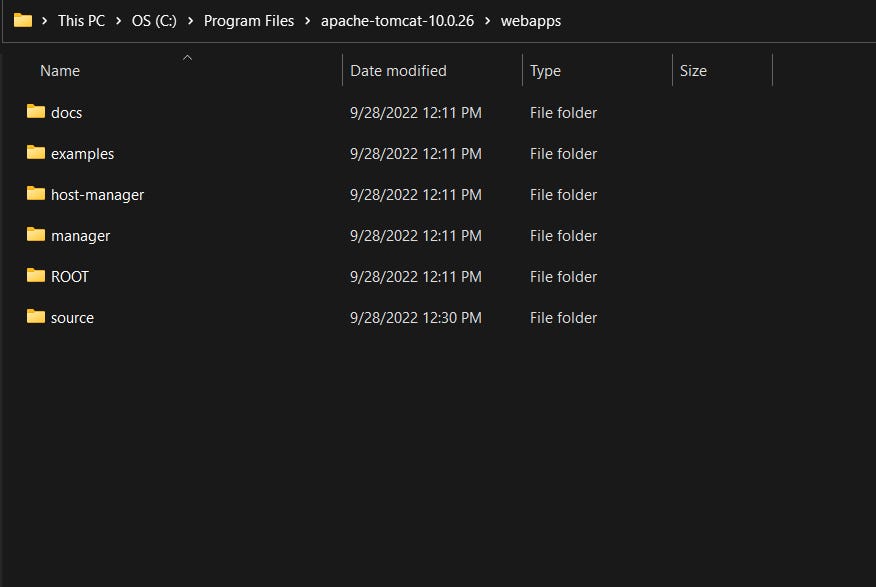Select the source folder name
876x587 pixels.
[73, 318]
